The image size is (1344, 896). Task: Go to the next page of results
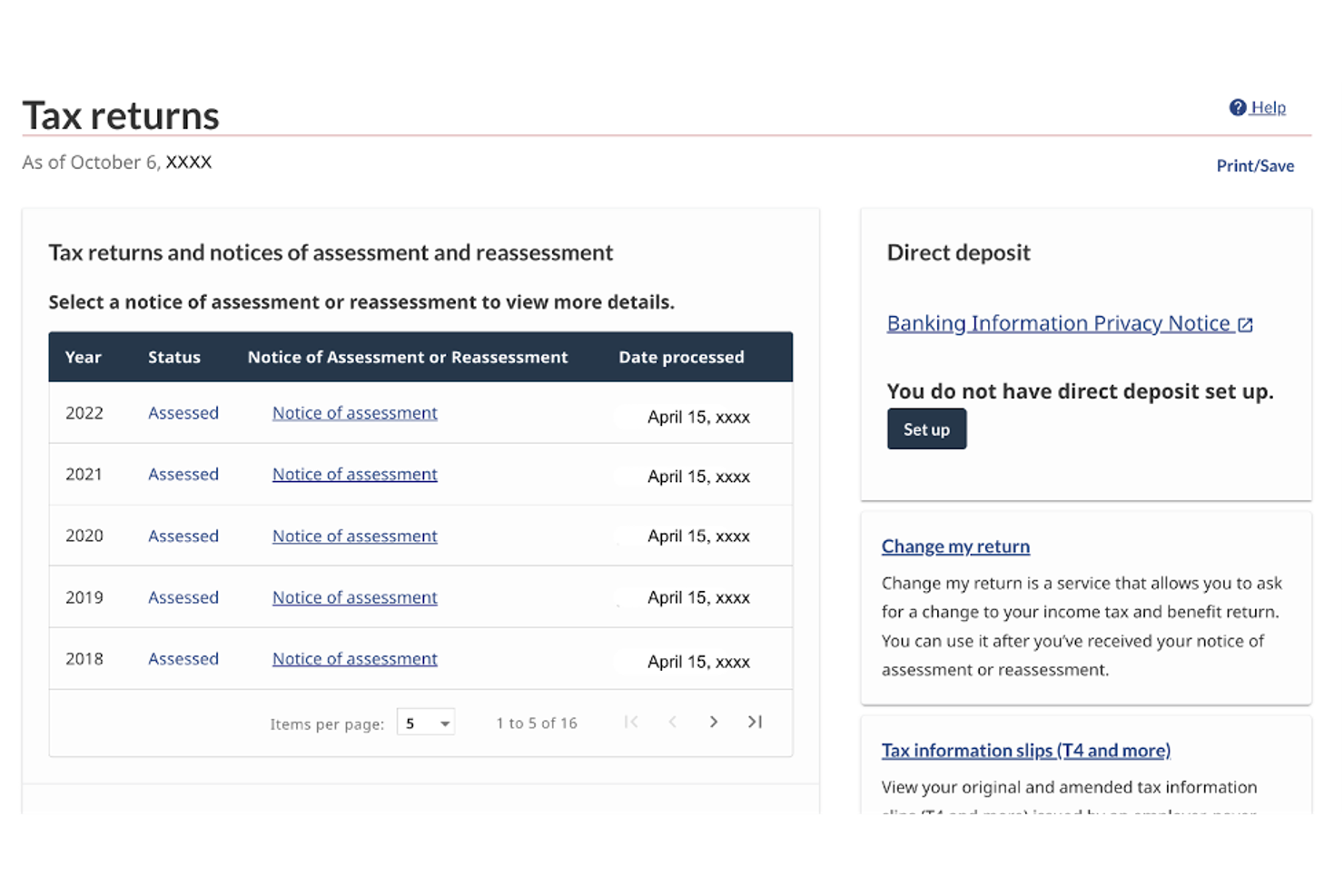[x=714, y=722]
